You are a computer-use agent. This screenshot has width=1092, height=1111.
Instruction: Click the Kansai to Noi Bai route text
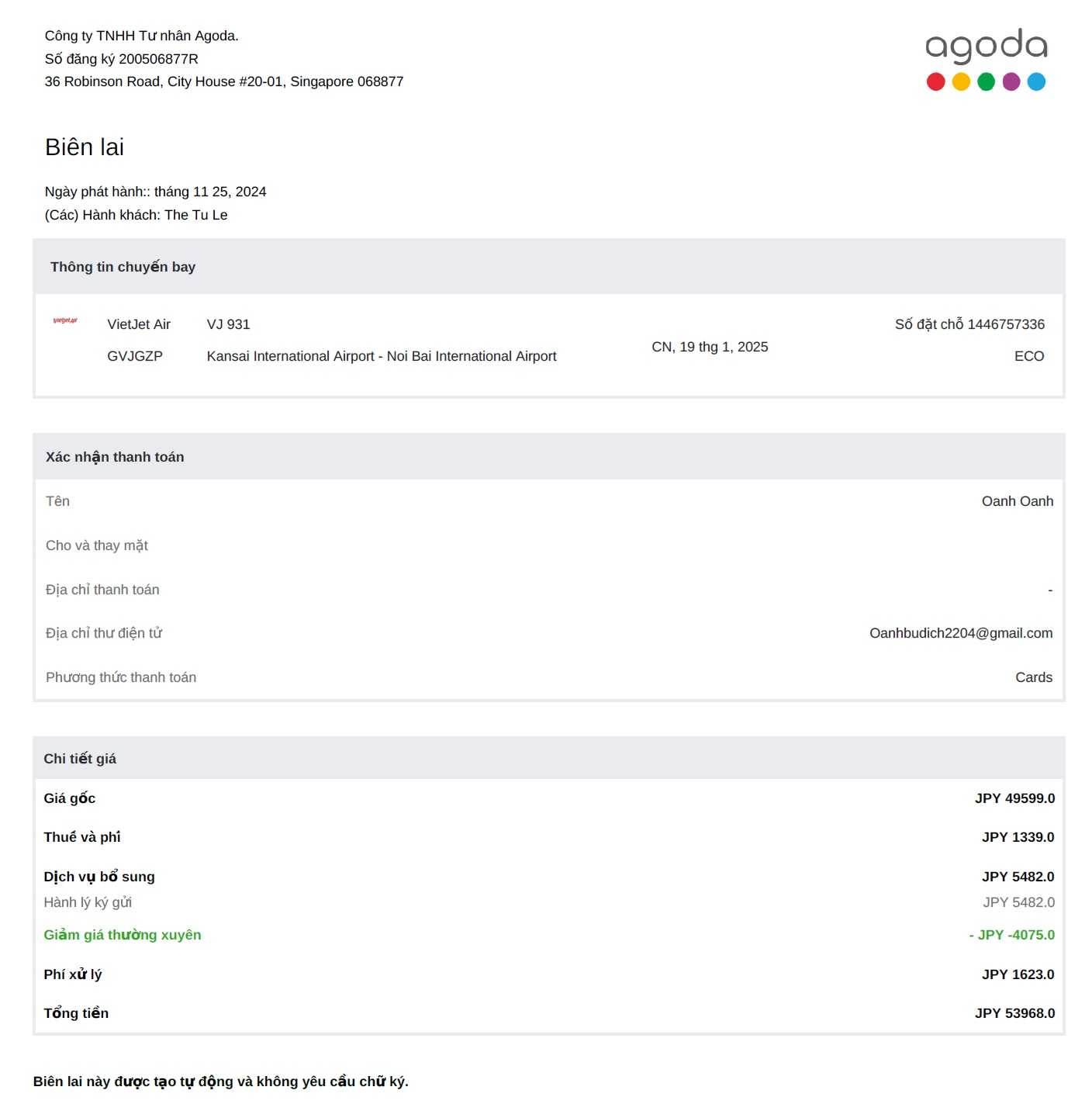382,356
